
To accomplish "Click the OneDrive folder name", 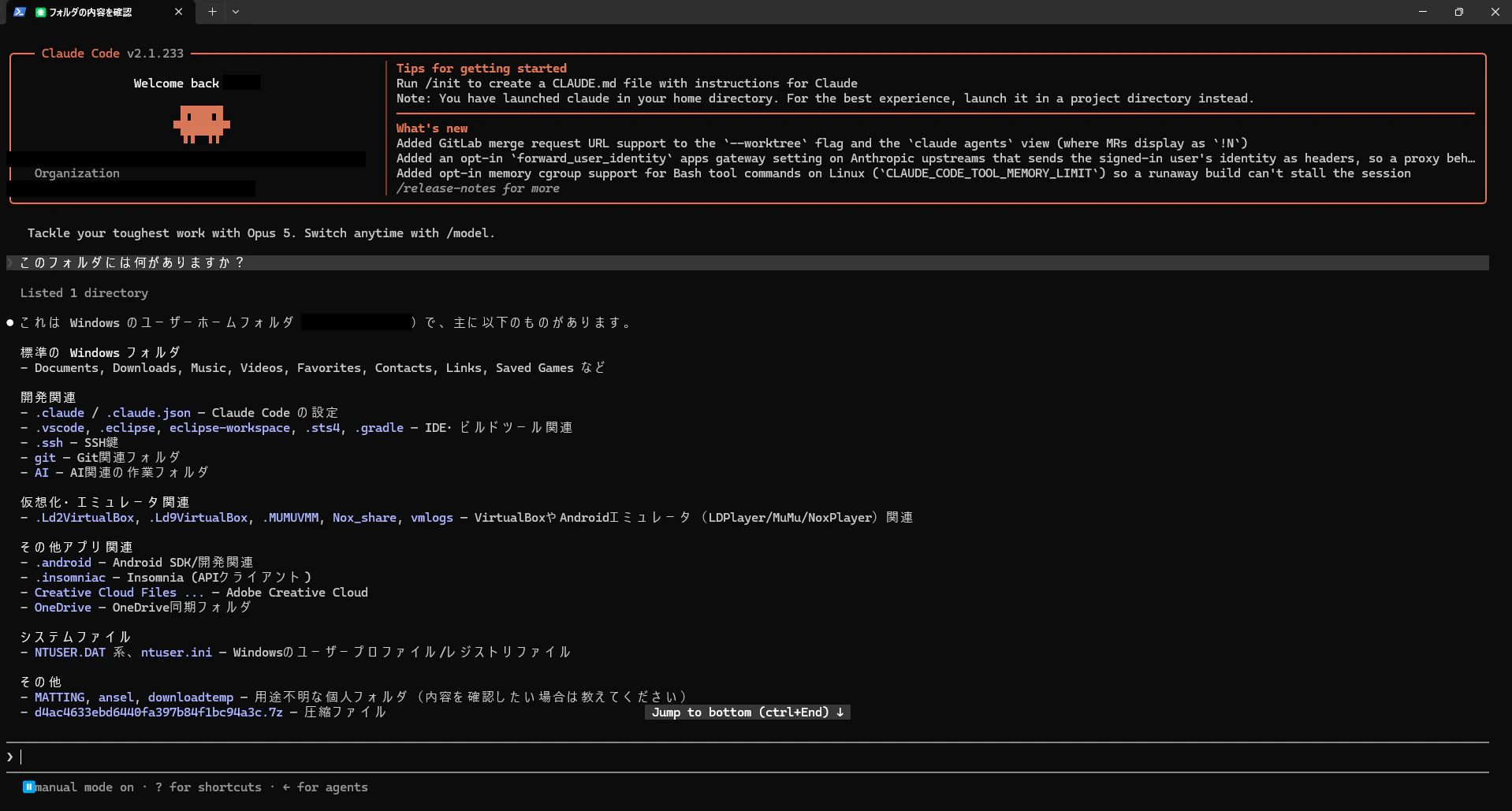I will click(x=63, y=608).
